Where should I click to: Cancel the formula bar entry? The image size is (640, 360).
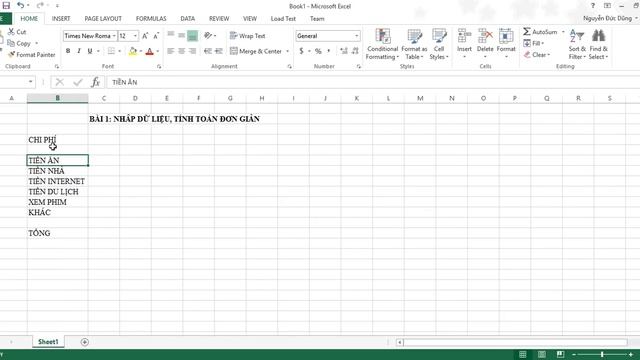click(60, 82)
